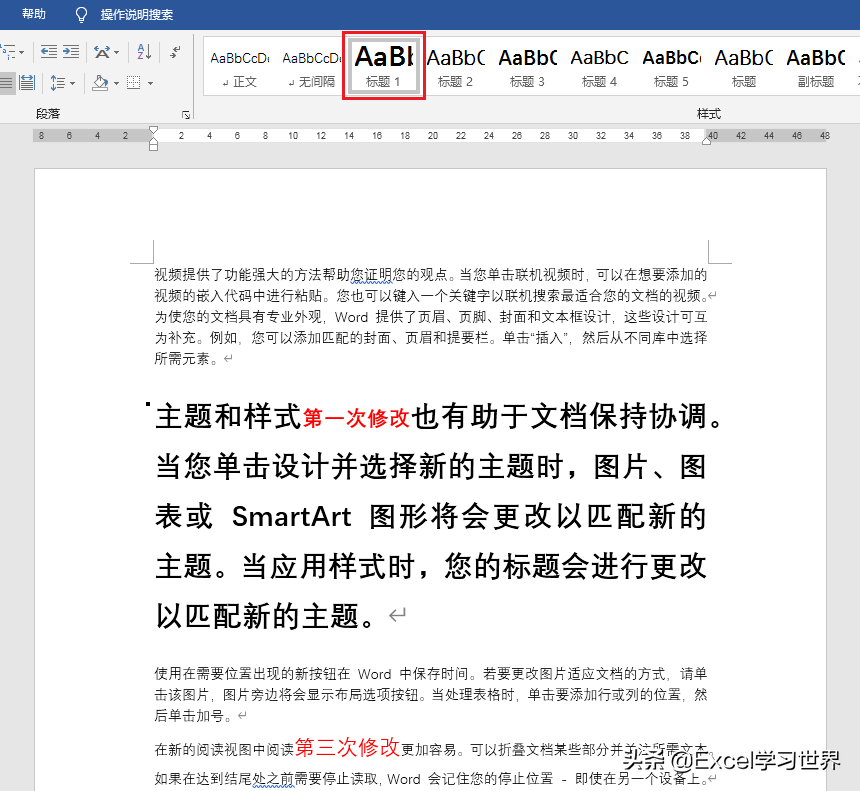Toggle show paragraph marks icon
Image resolution: width=860 pixels, height=791 pixels.
pos(175,52)
